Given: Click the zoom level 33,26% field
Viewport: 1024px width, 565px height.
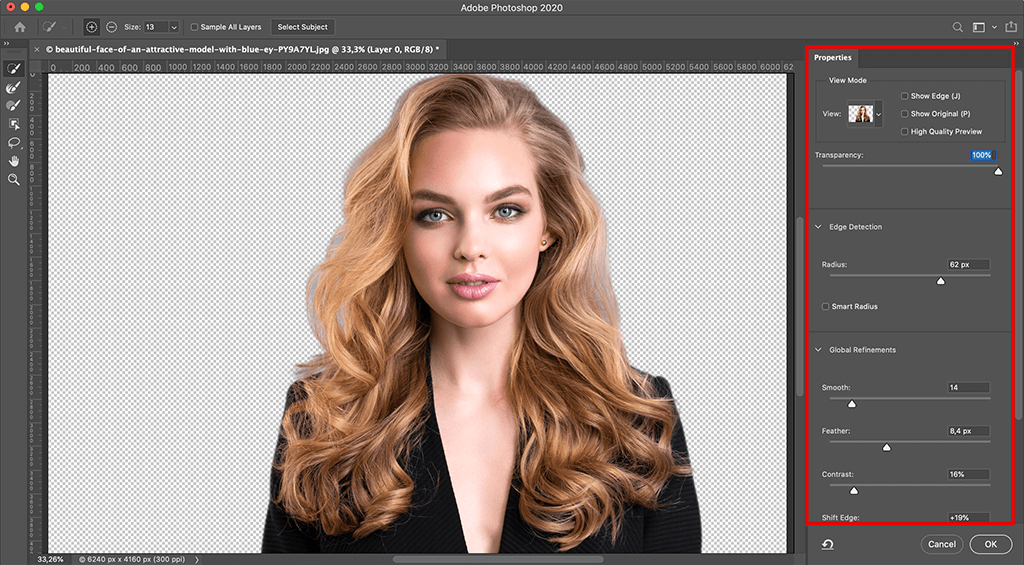Looking at the screenshot, I should pyautogui.click(x=50, y=560).
